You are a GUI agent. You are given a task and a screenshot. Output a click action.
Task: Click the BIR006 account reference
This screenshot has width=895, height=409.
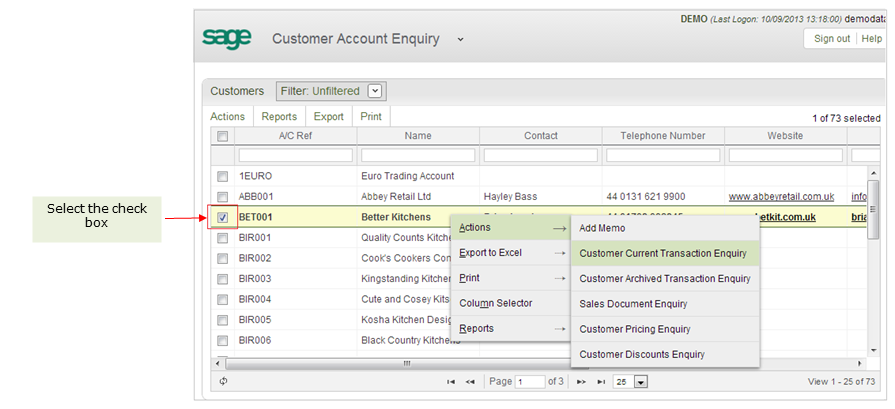pos(255,340)
